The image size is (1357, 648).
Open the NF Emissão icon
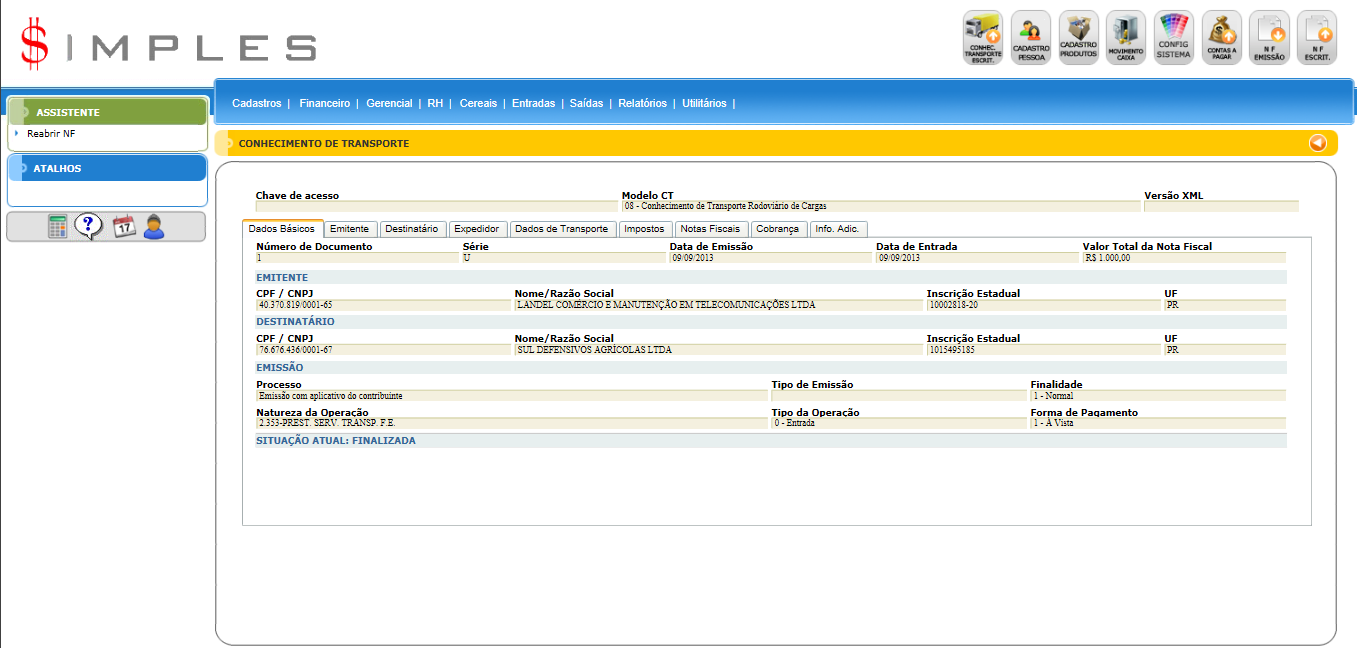pyautogui.click(x=1269, y=38)
